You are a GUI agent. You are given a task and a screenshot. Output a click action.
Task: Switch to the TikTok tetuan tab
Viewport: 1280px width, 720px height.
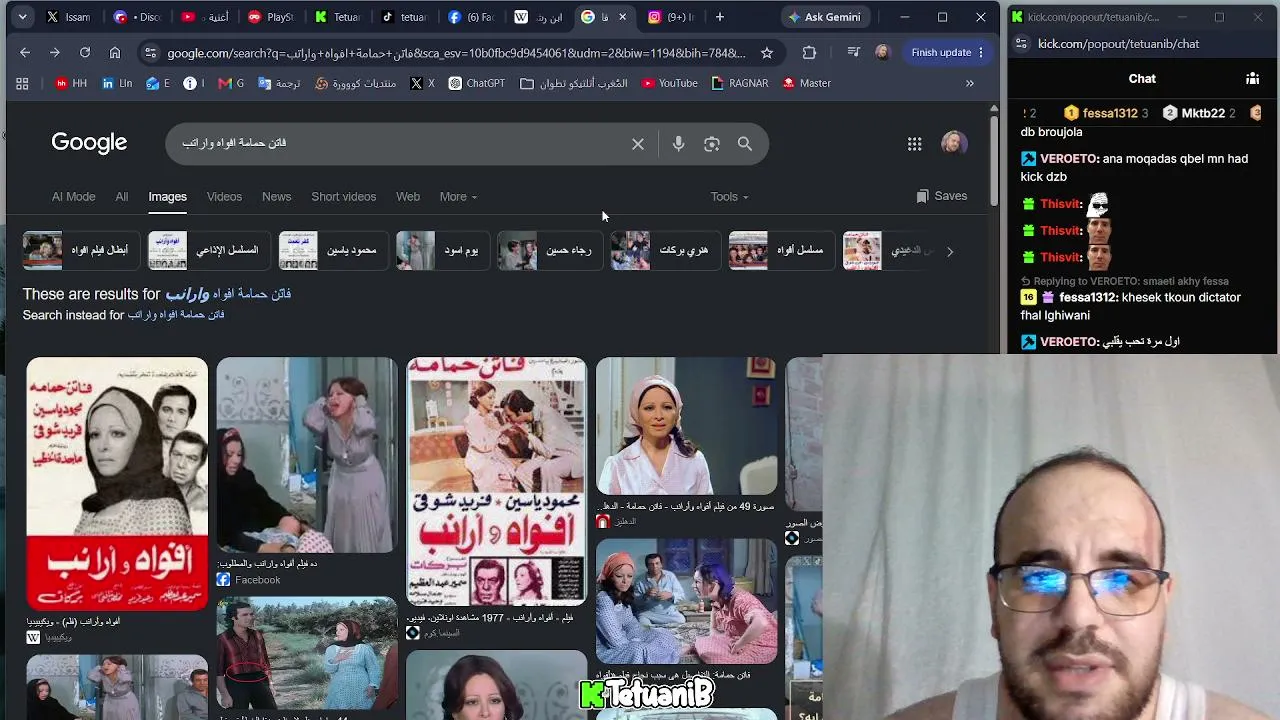[404, 17]
